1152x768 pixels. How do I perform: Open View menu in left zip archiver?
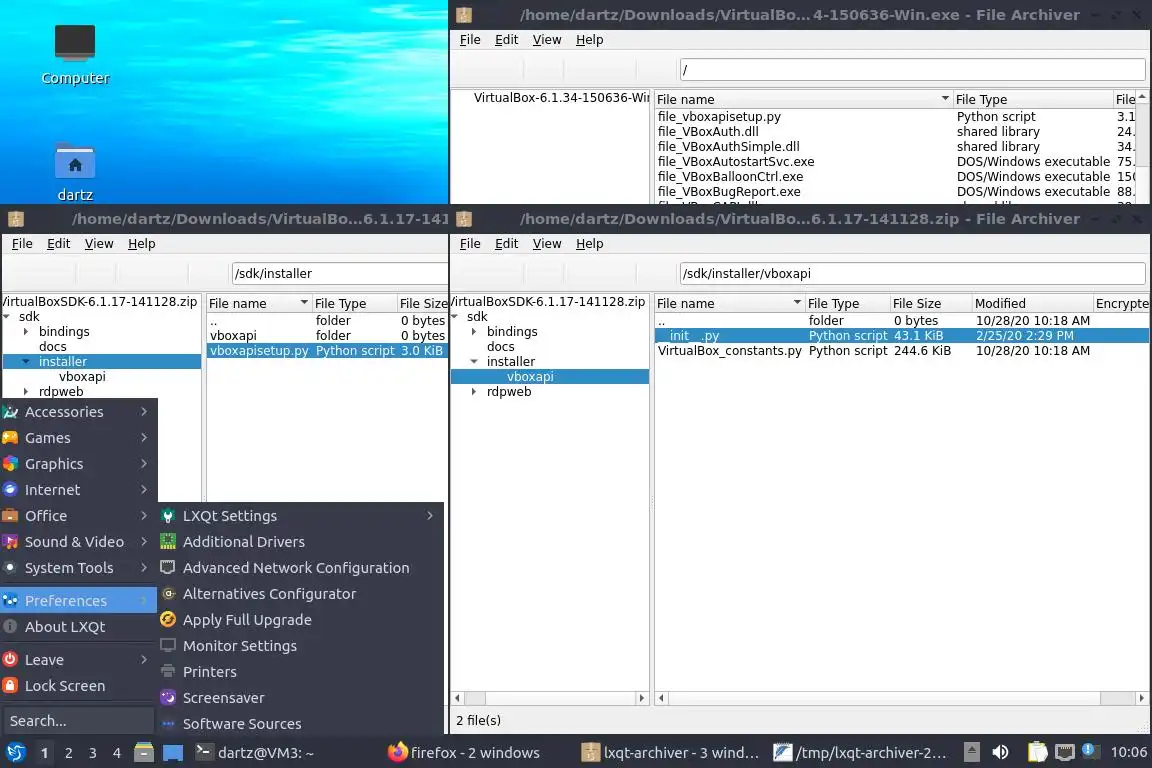99,244
